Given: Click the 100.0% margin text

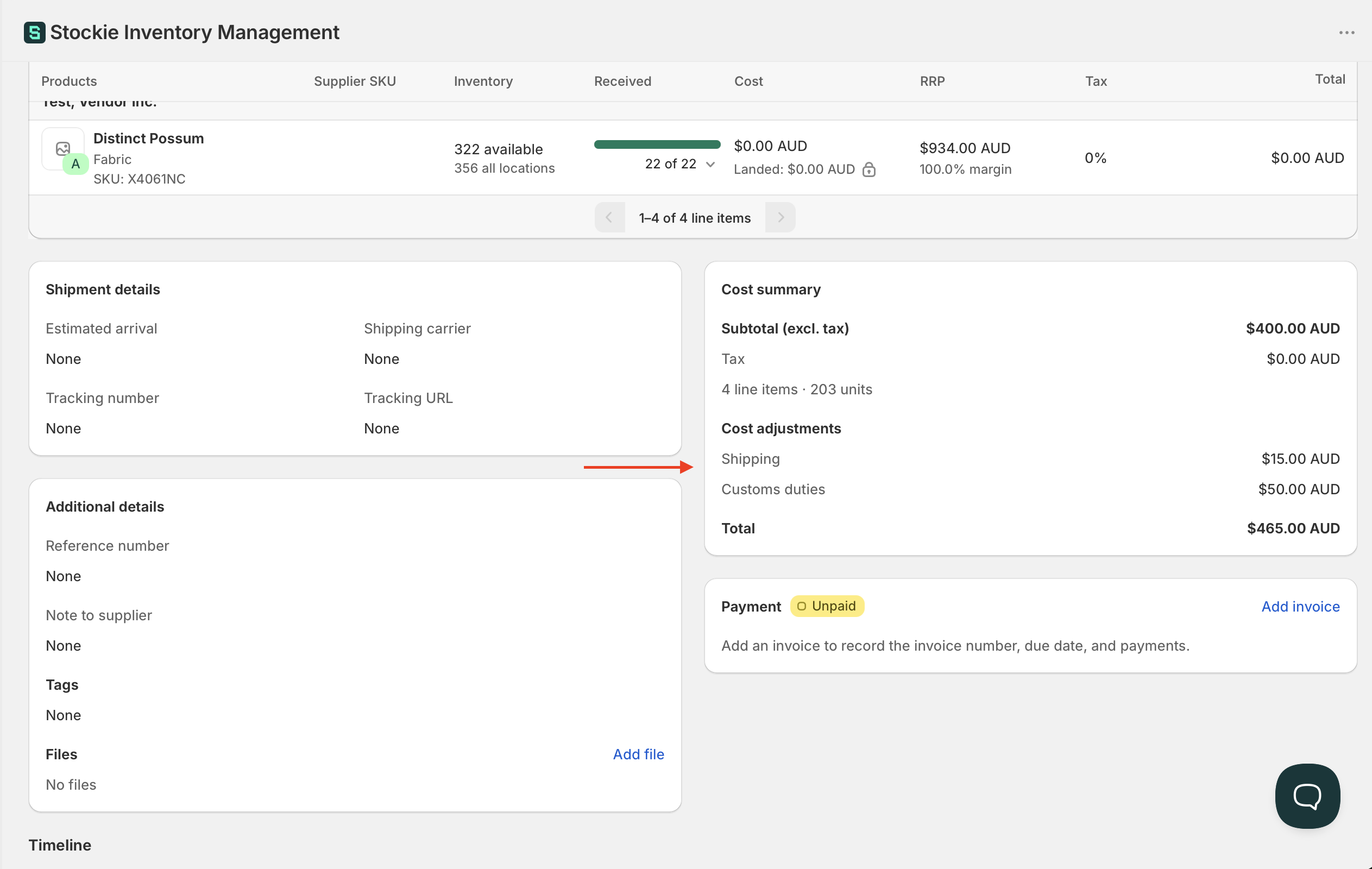Looking at the screenshot, I should pyautogui.click(x=965, y=169).
